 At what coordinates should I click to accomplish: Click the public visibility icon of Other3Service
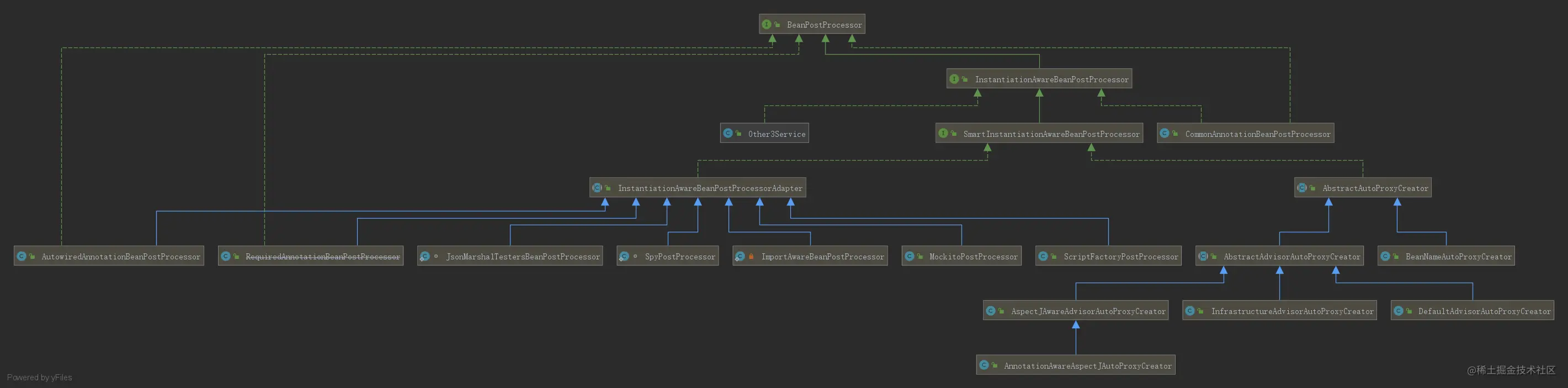(738, 134)
